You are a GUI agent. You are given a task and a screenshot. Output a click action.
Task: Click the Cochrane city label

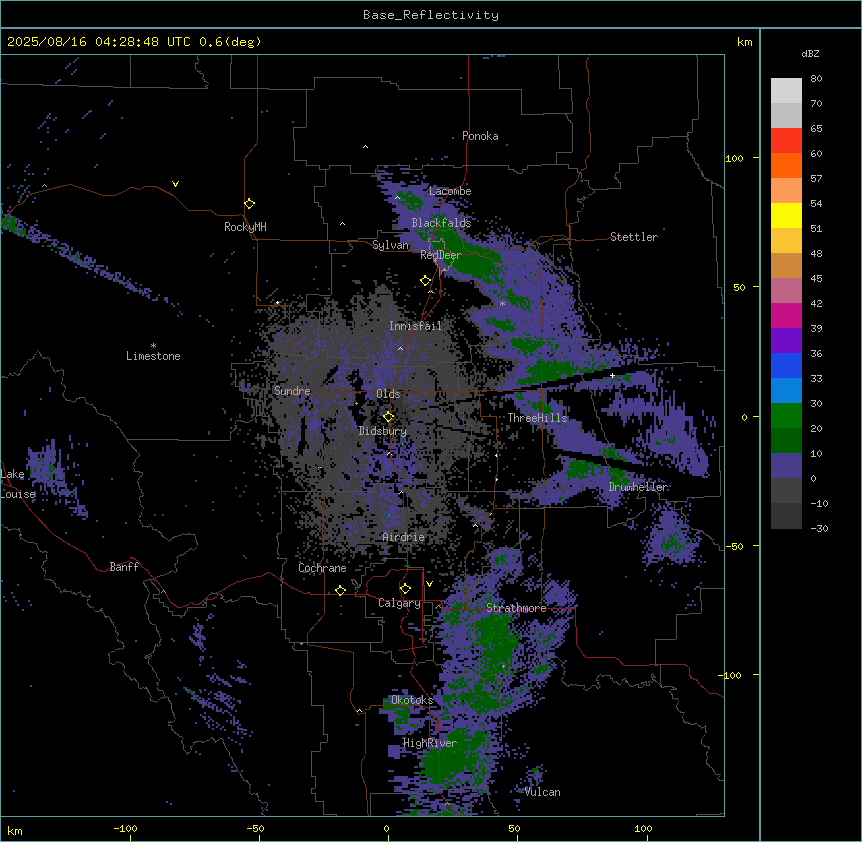point(322,568)
